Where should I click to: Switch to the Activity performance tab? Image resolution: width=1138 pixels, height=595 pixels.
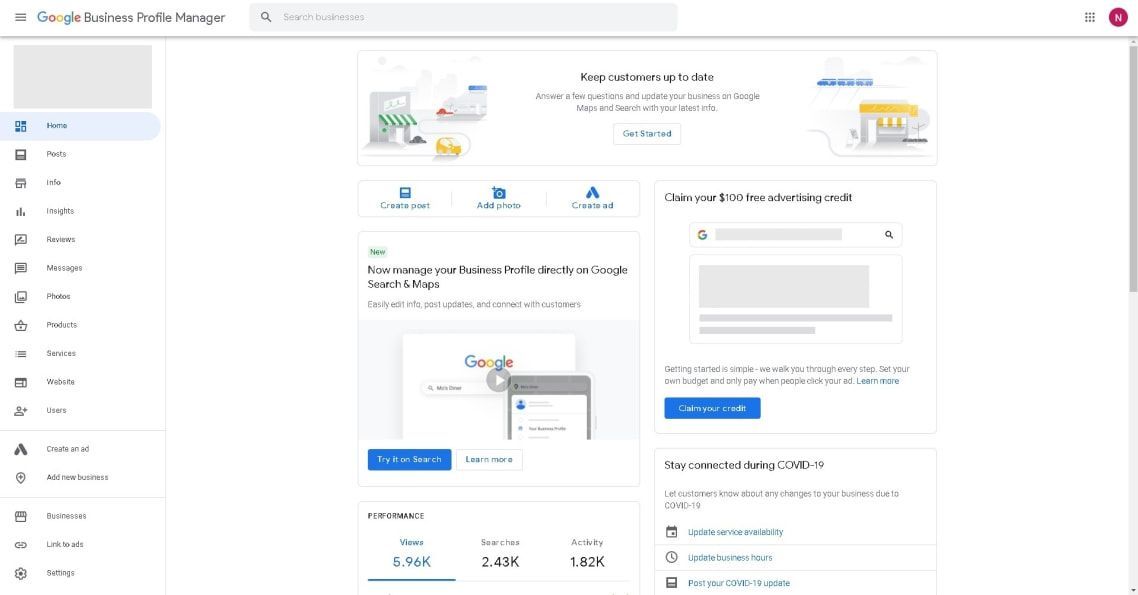pyautogui.click(x=587, y=554)
